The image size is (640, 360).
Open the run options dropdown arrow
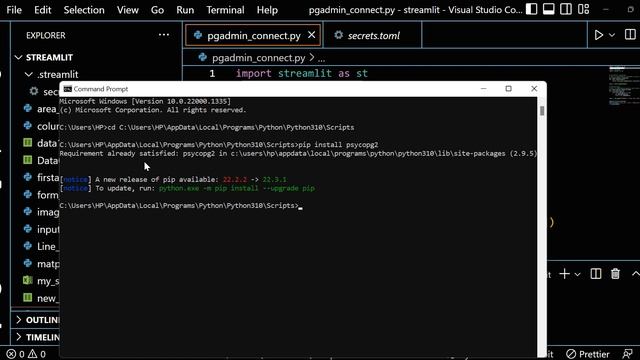point(612,35)
